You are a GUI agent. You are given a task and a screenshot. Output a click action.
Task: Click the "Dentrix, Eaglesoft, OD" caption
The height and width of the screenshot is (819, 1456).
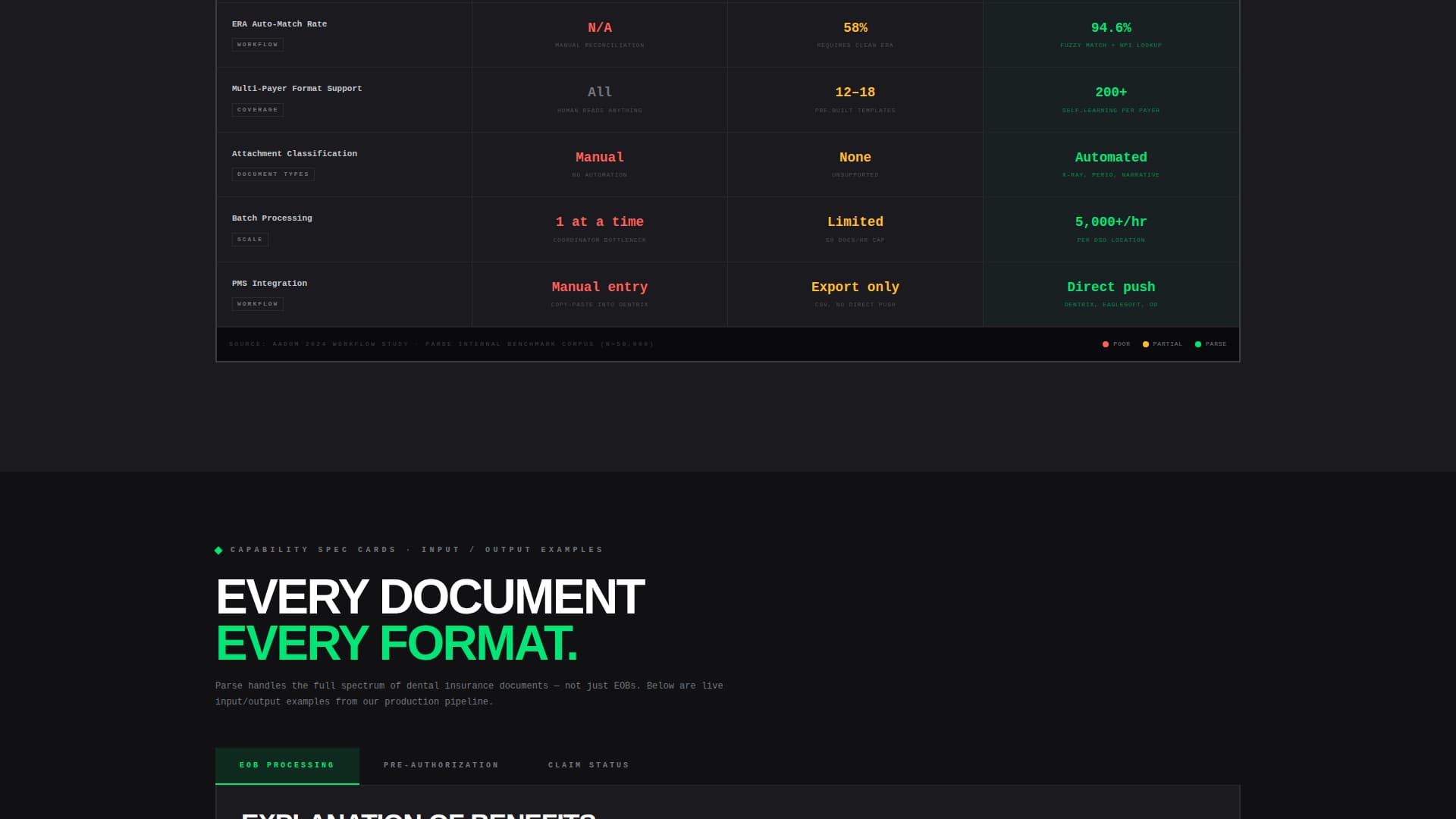click(1111, 305)
